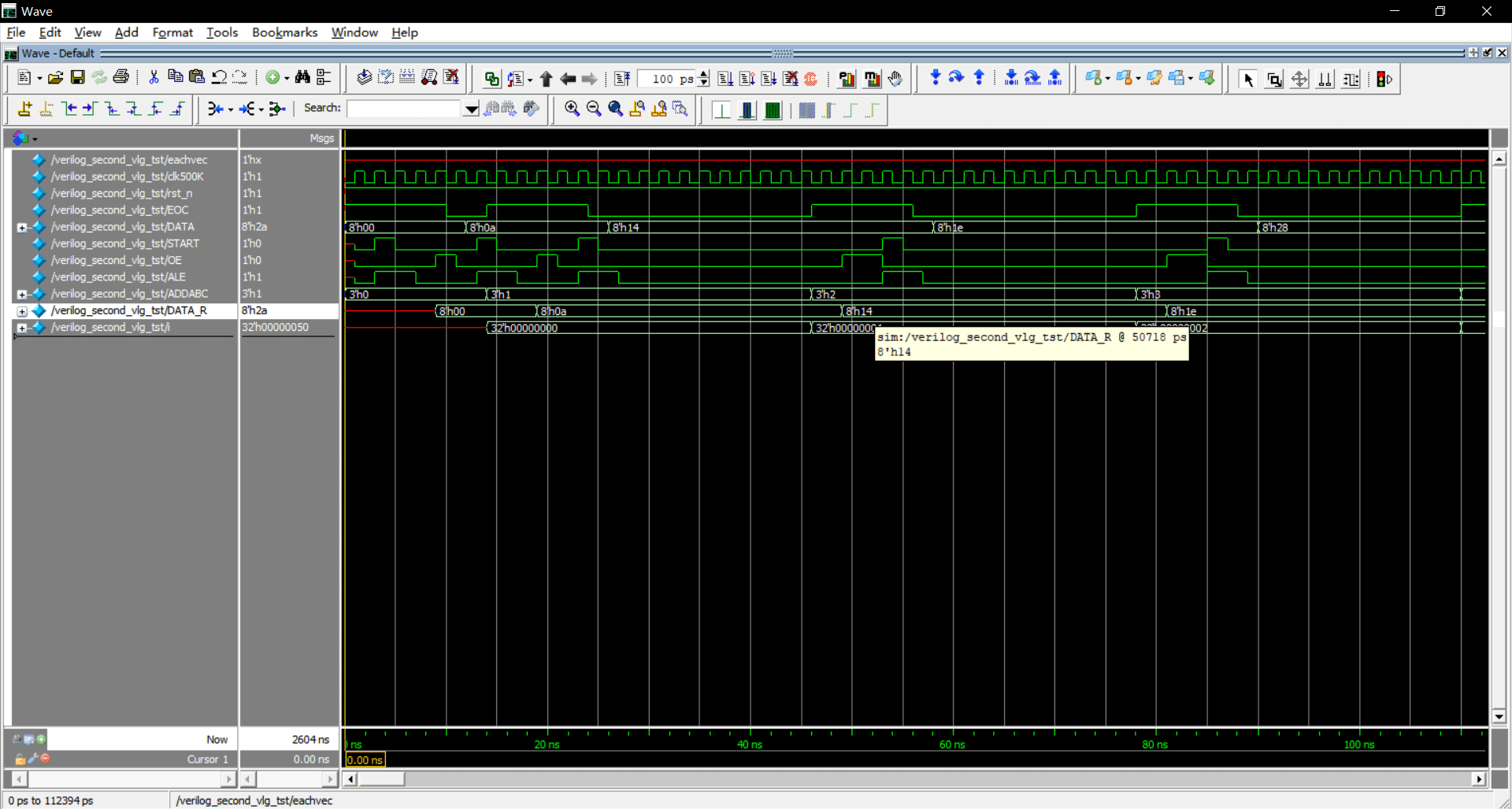Increase run length with up stepper
1512x809 pixels.
704,74
